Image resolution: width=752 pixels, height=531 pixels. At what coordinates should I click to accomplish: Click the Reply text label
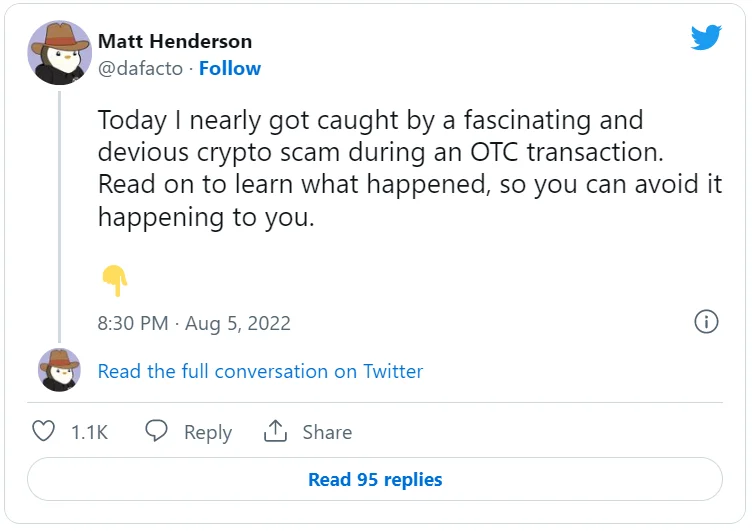point(207,432)
